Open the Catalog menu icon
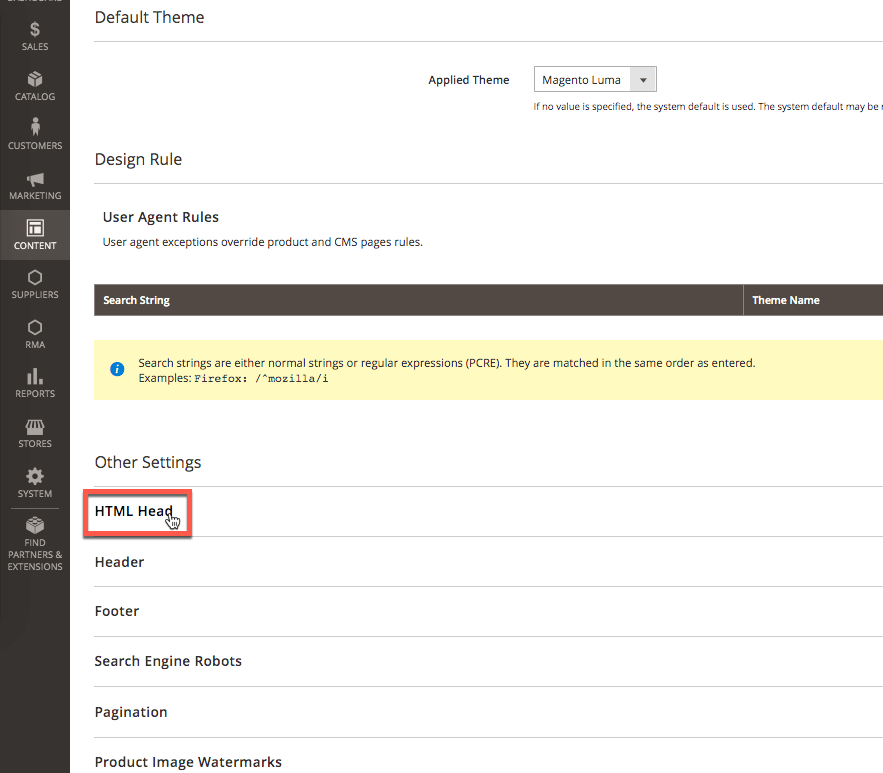The height and width of the screenshot is (773, 883). point(35,79)
